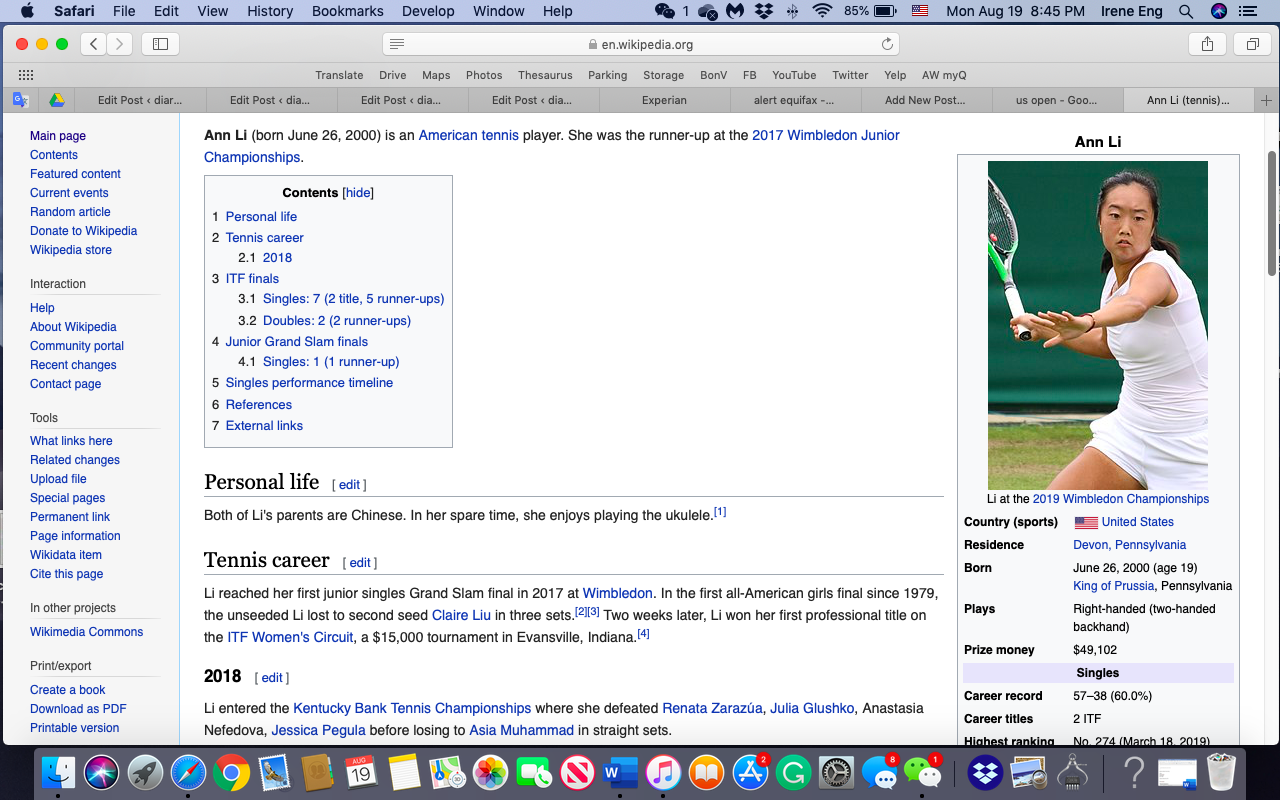This screenshot has width=1280, height=800.
Task: Switch to the Experian tab
Action: click(664, 100)
